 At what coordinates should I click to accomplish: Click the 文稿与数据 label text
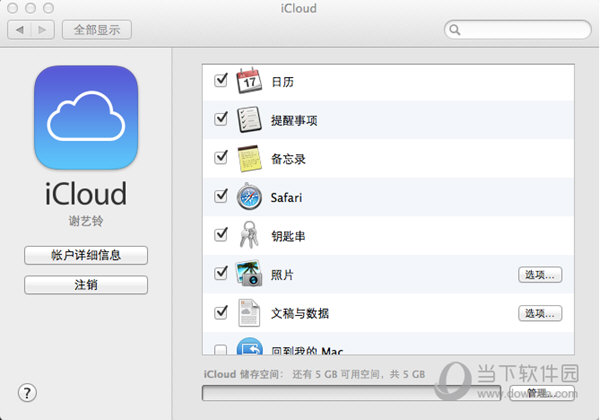300,314
